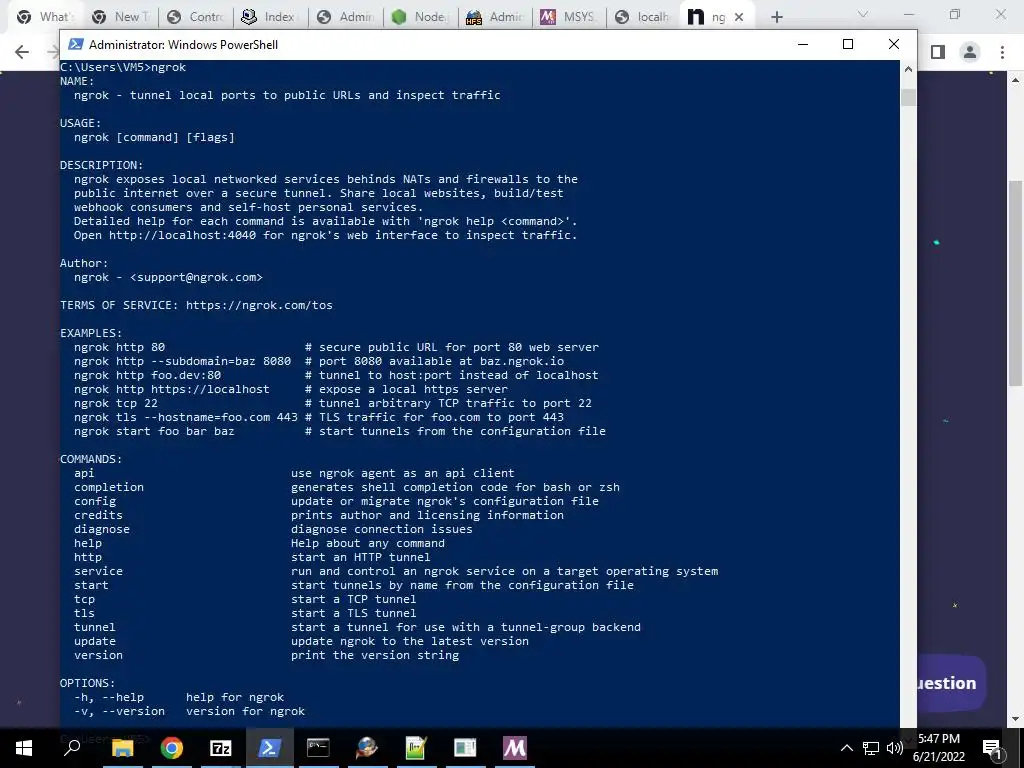Click the PowerShell title bar icon
Screen dimensions: 1024x768
pyautogui.click(x=76, y=44)
